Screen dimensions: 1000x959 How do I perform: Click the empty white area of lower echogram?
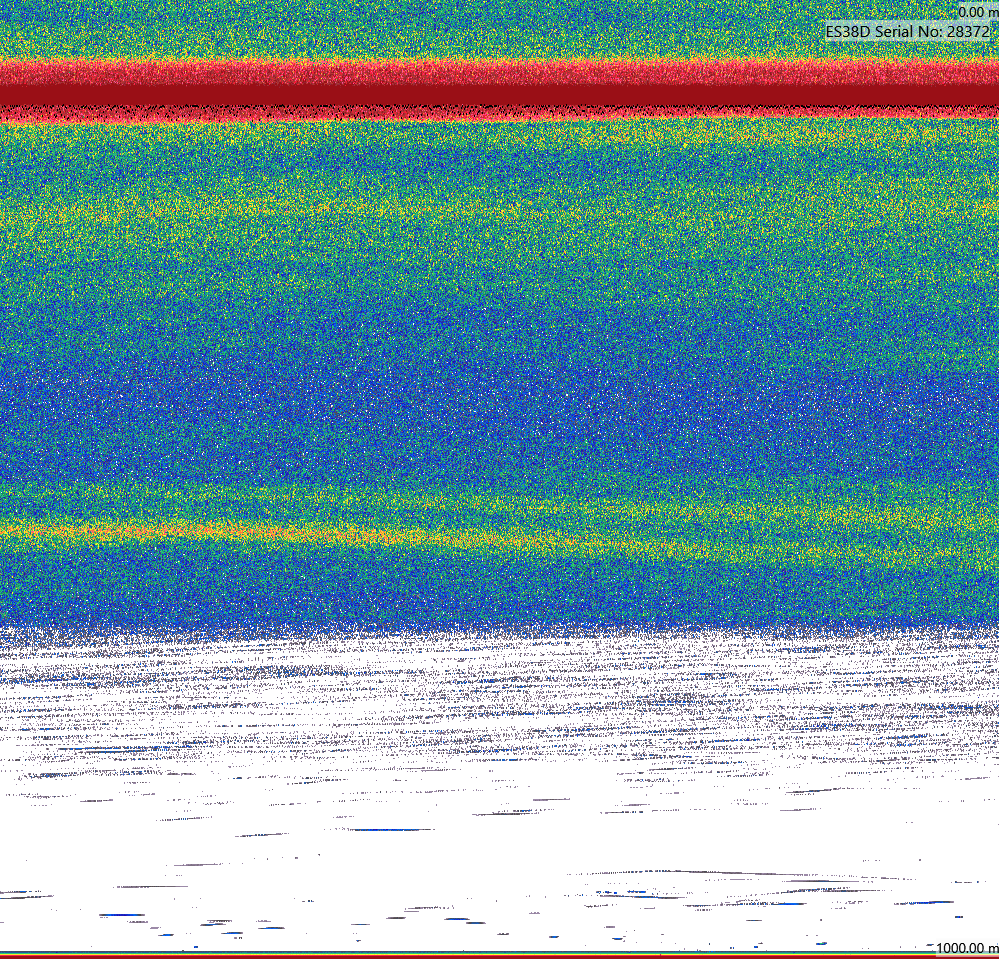click(x=500, y=854)
